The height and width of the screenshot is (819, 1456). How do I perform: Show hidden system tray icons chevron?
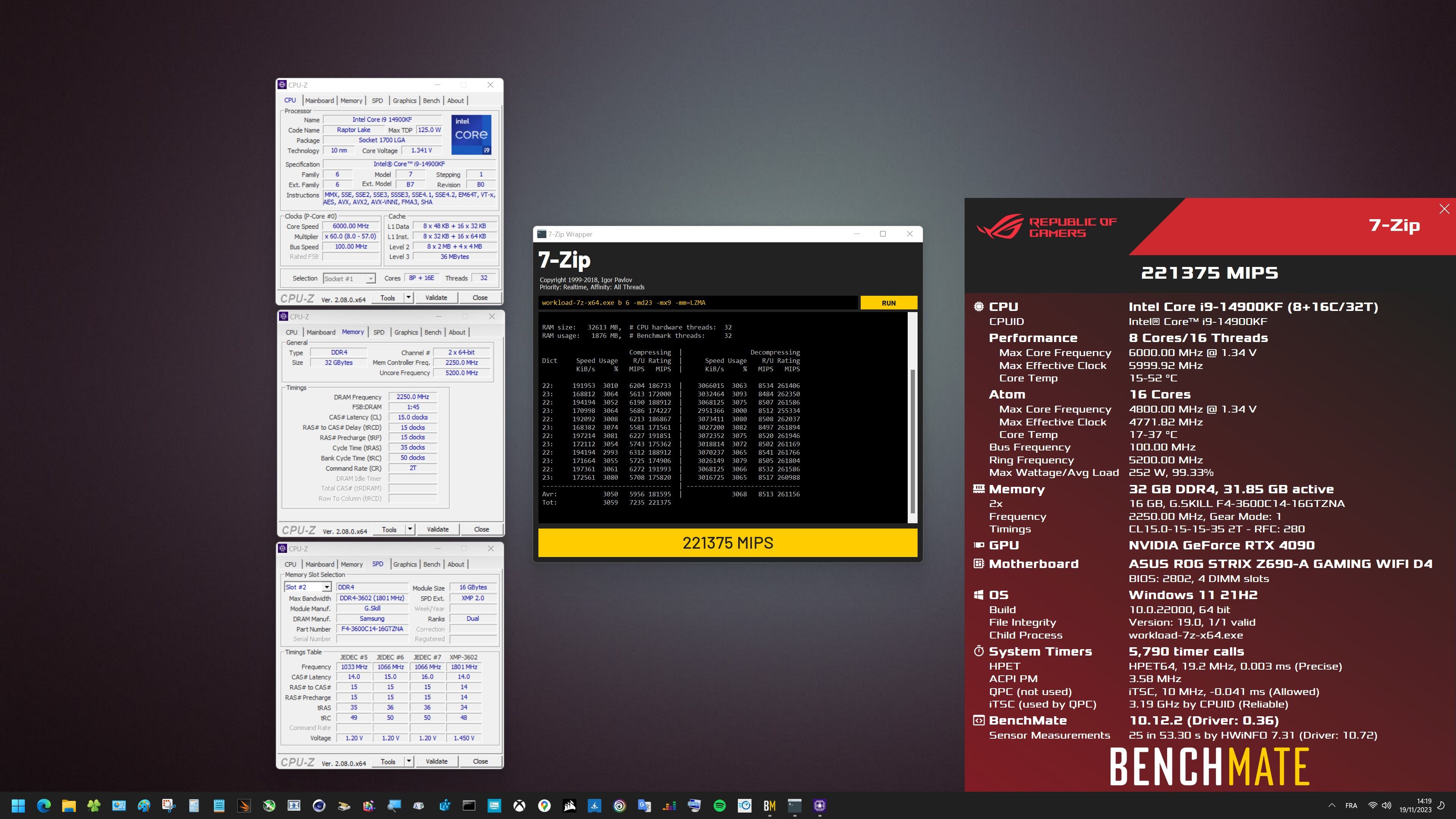tap(1332, 805)
